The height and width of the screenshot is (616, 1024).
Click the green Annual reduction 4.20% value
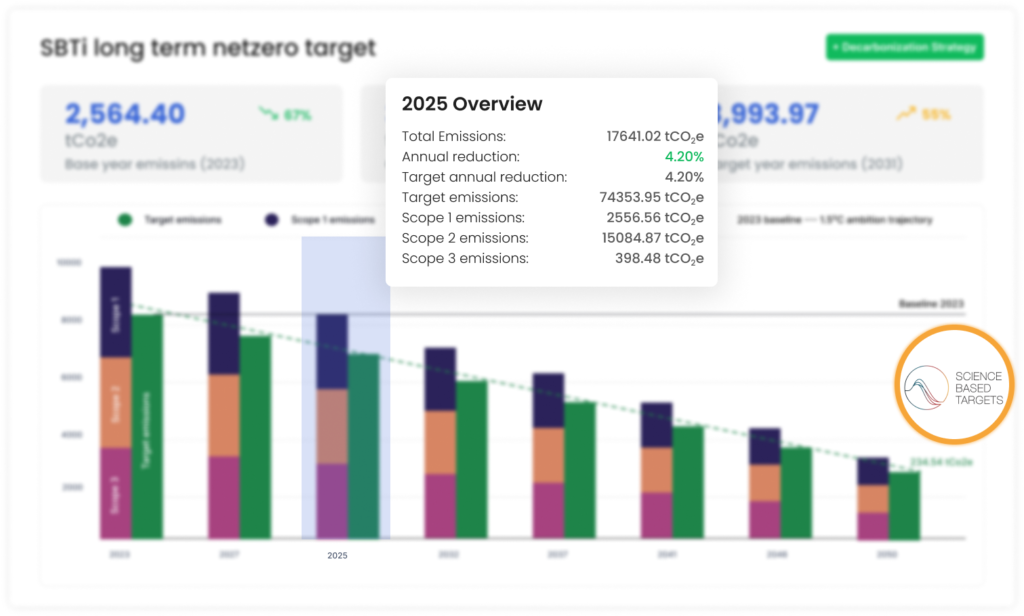tap(684, 157)
